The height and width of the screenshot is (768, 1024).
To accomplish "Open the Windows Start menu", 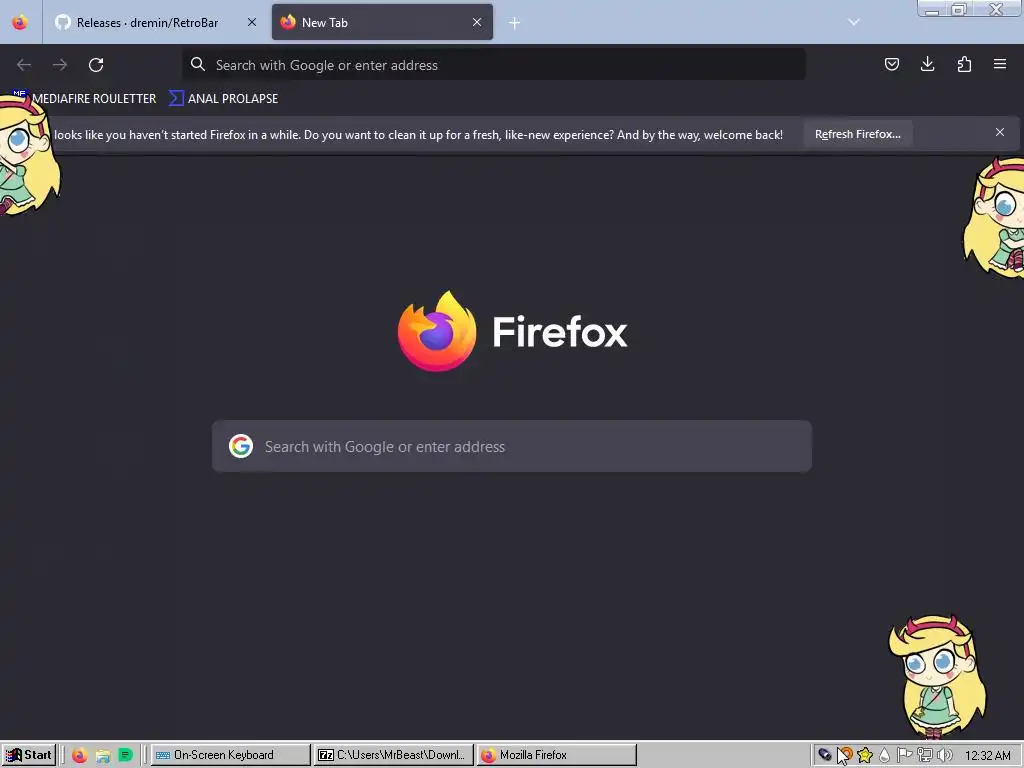I will [x=29, y=755].
